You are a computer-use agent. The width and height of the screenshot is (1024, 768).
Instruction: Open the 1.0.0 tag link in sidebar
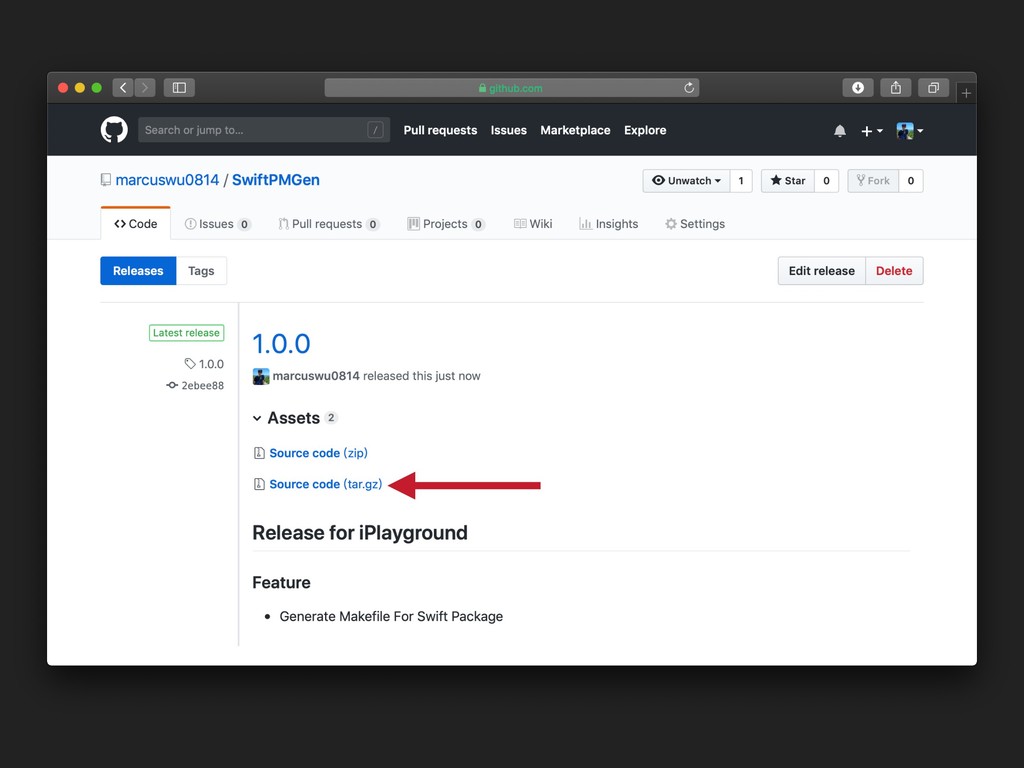point(204,364)
